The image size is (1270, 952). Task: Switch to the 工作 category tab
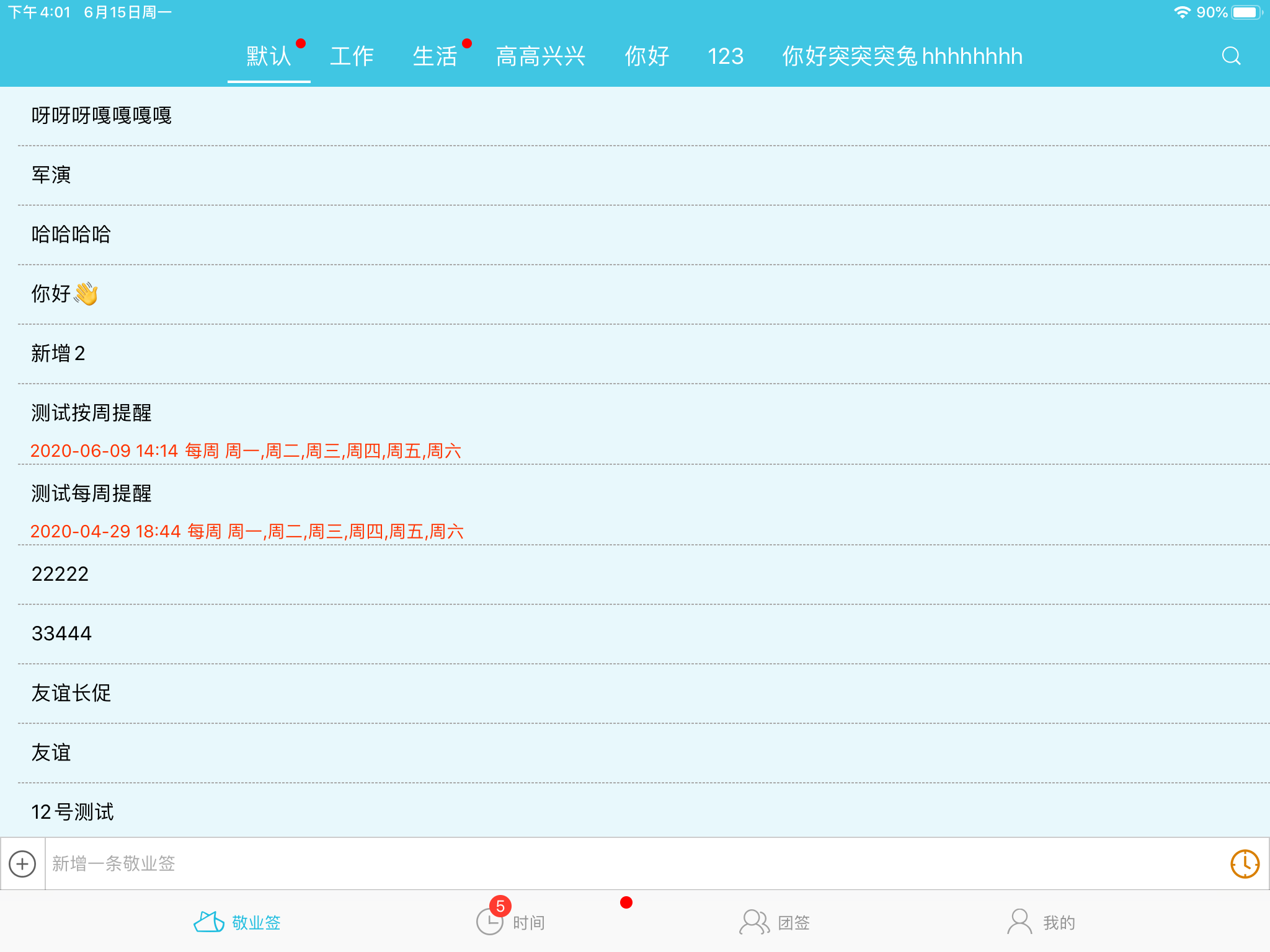pyautogui.click(x=352, y=56)
